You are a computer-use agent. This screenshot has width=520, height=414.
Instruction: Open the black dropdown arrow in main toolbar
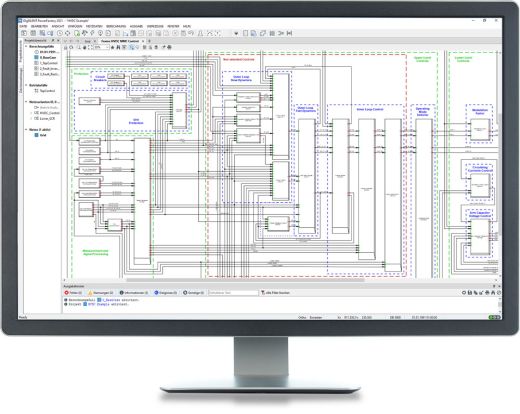tap(236, 33)
